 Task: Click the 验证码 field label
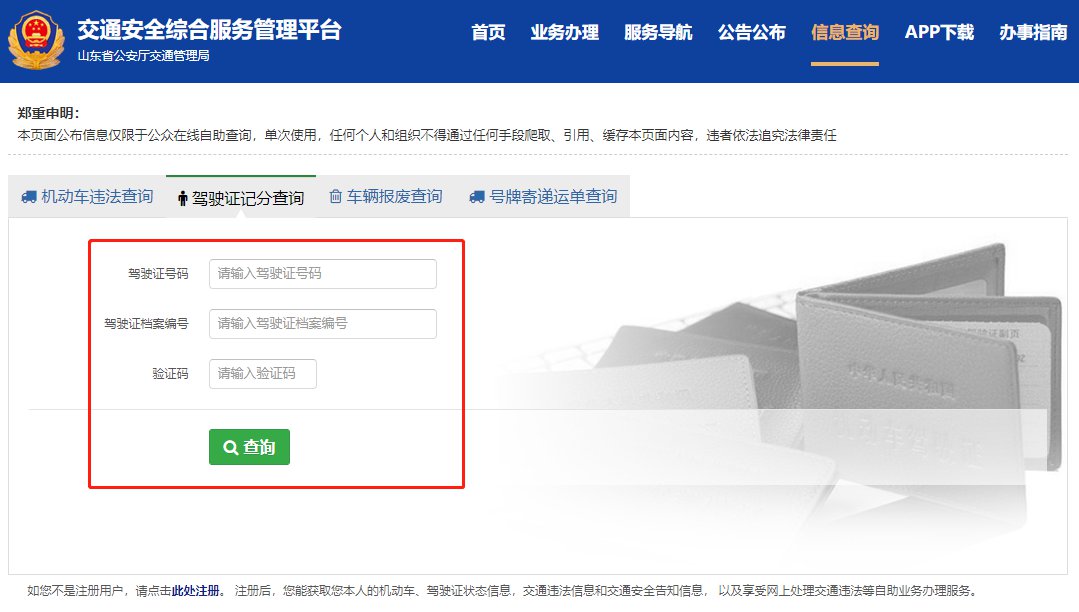tap(170, 374)
